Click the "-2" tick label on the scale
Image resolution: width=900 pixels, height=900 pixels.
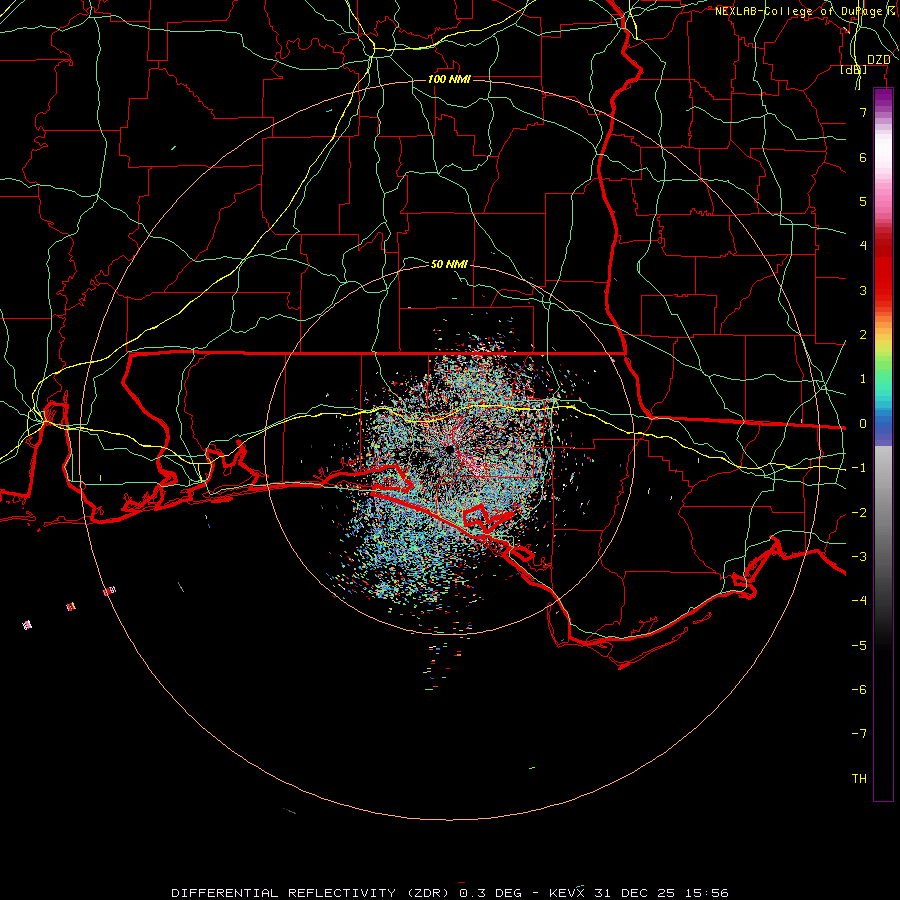pyautogui.click(x=859, y=513)
